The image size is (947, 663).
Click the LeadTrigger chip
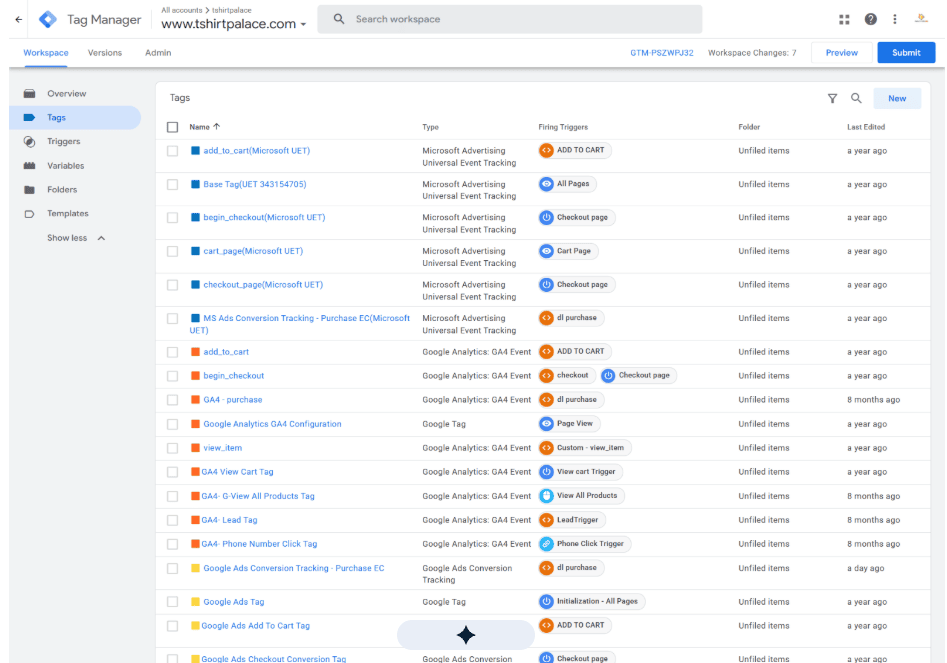[571, 520]
